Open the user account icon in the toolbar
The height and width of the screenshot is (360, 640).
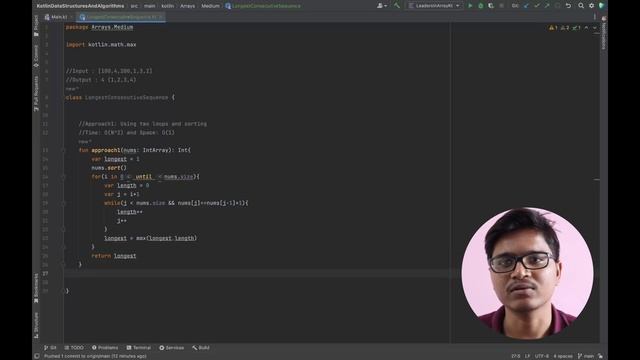[382, 6]
